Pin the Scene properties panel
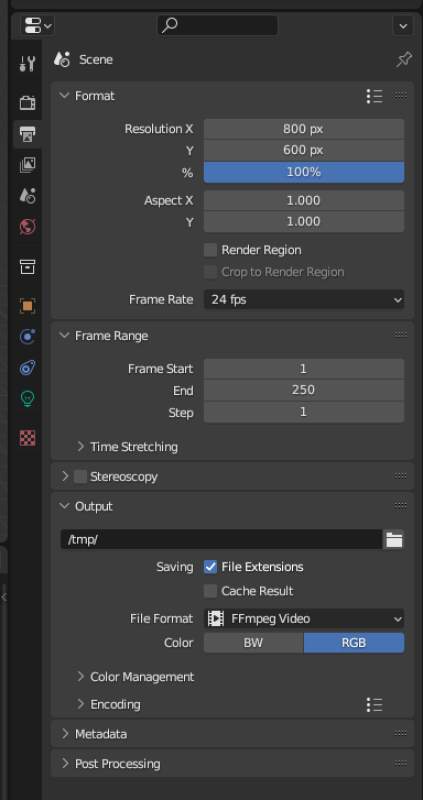 404,60
